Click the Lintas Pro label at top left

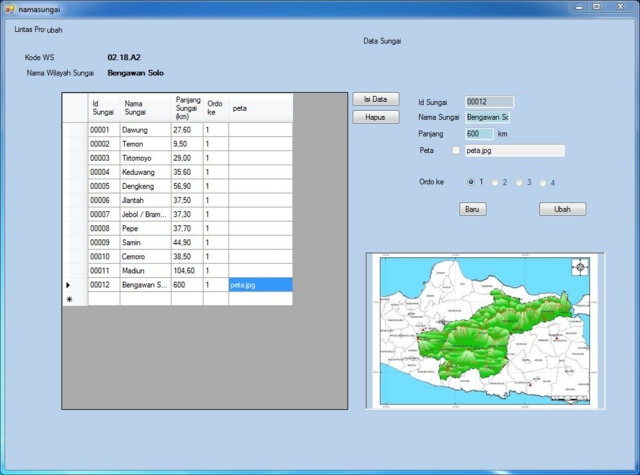coord(28,29)
